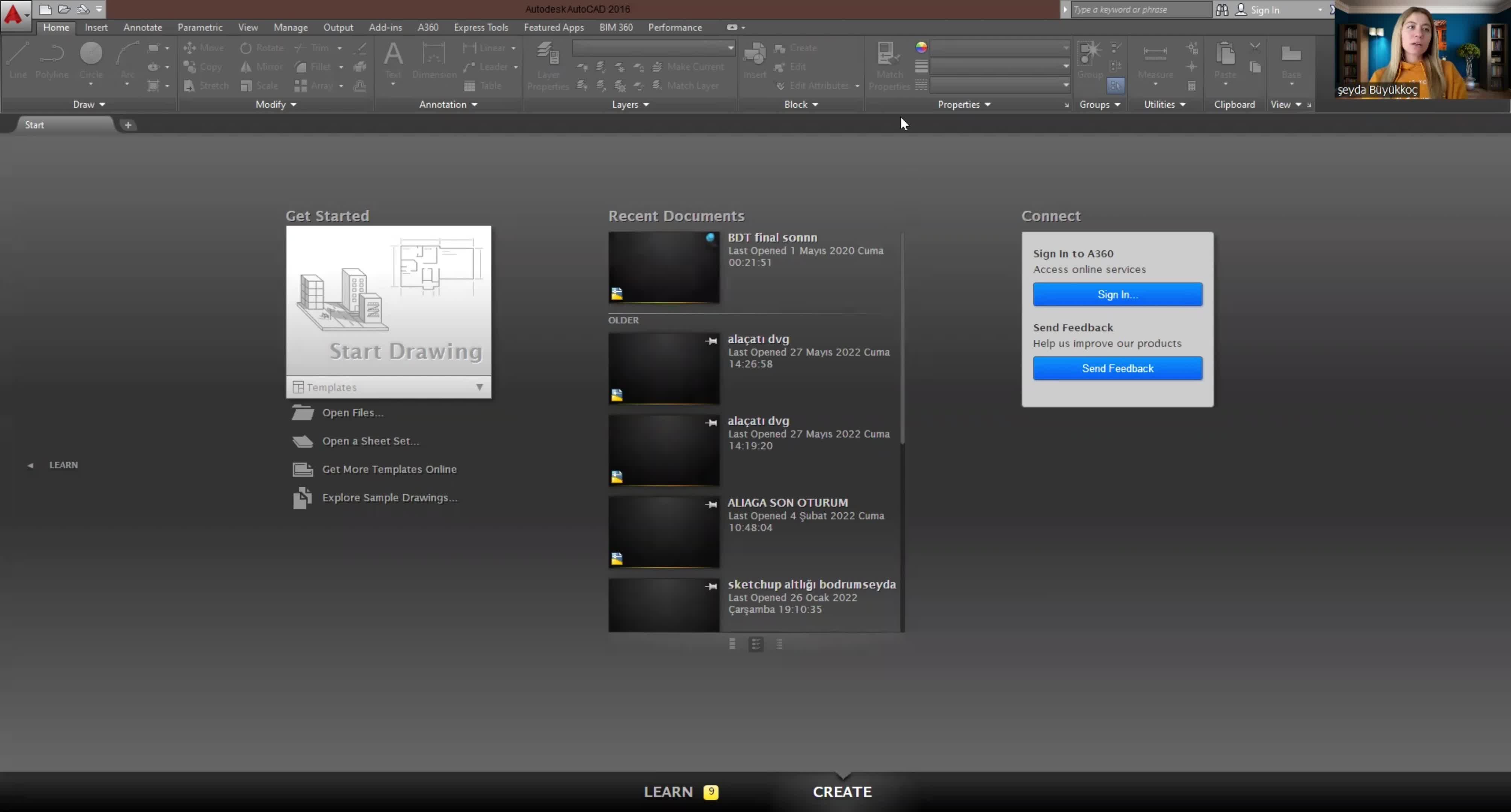The image size is (1511, 812).
Task: Expand the Properties panel flyout
Action: [964, 105]
